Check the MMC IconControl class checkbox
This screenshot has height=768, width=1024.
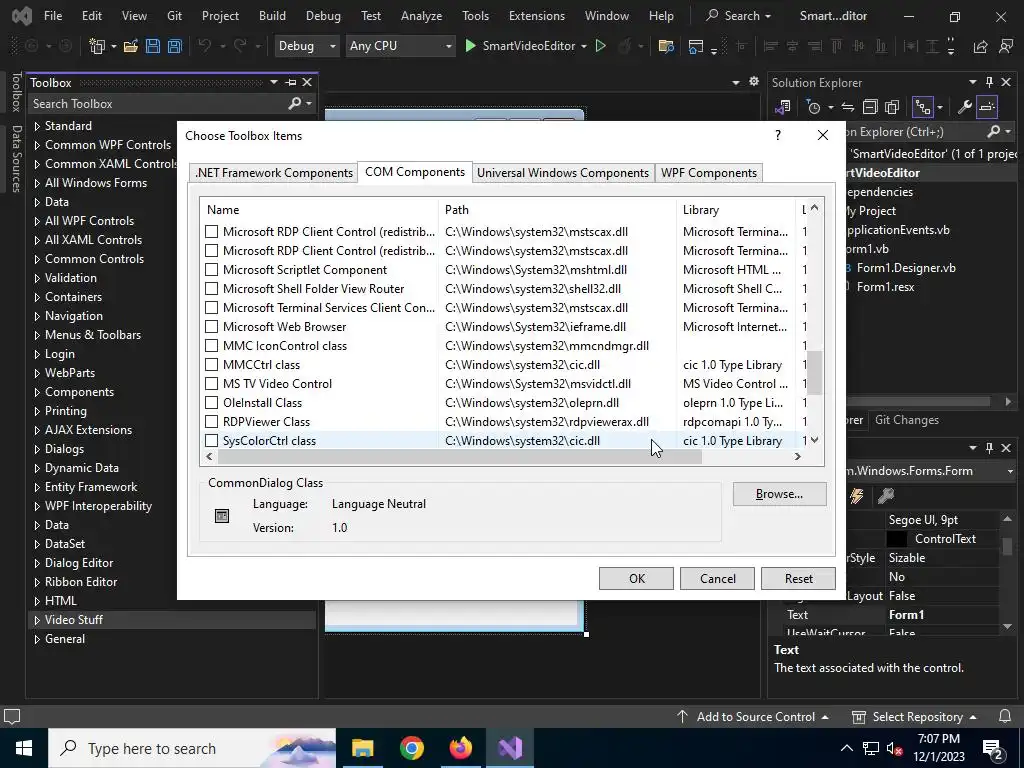(x=212, y=345)
